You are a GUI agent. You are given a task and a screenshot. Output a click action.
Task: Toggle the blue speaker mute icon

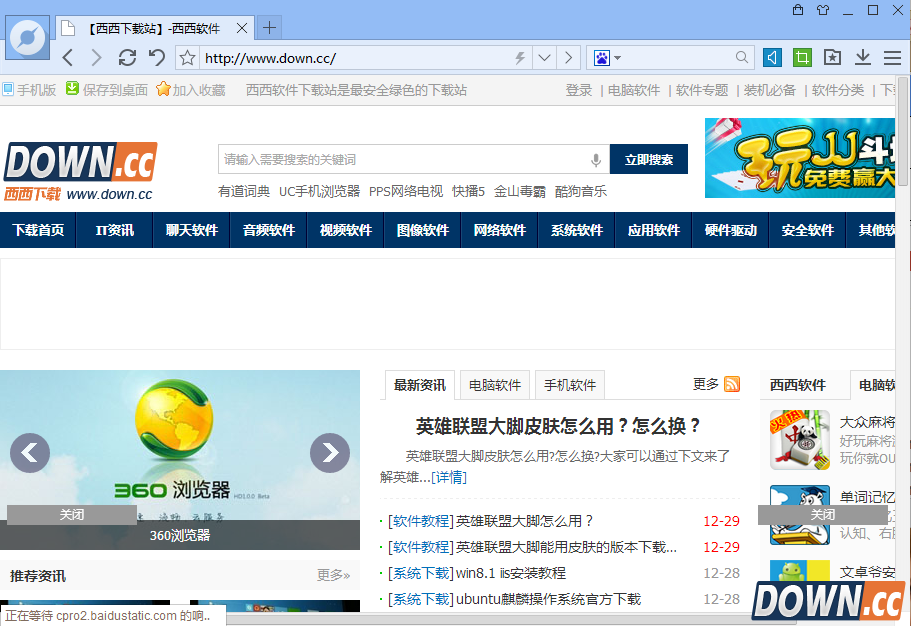click(772, 57)
